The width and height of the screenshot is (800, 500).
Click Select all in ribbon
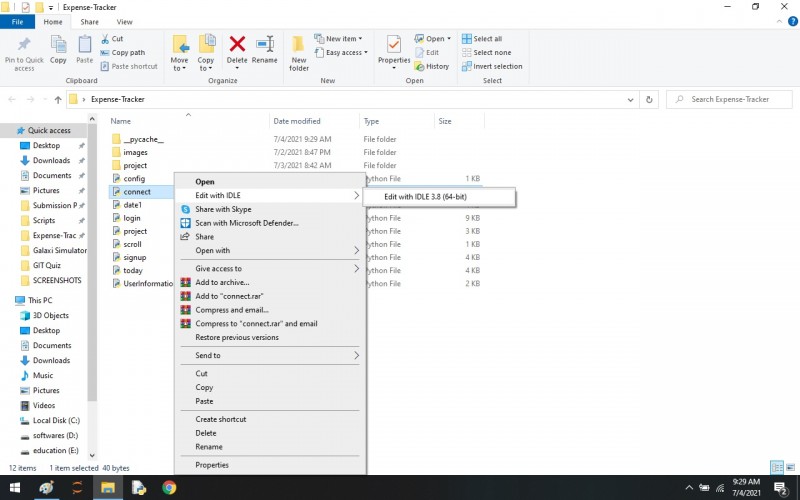(x=482, y=39)
